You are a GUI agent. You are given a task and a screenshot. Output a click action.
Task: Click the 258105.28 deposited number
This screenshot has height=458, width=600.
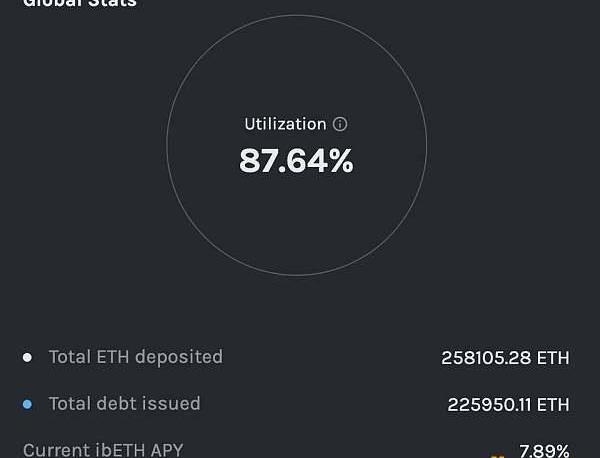tap(487, 358)
